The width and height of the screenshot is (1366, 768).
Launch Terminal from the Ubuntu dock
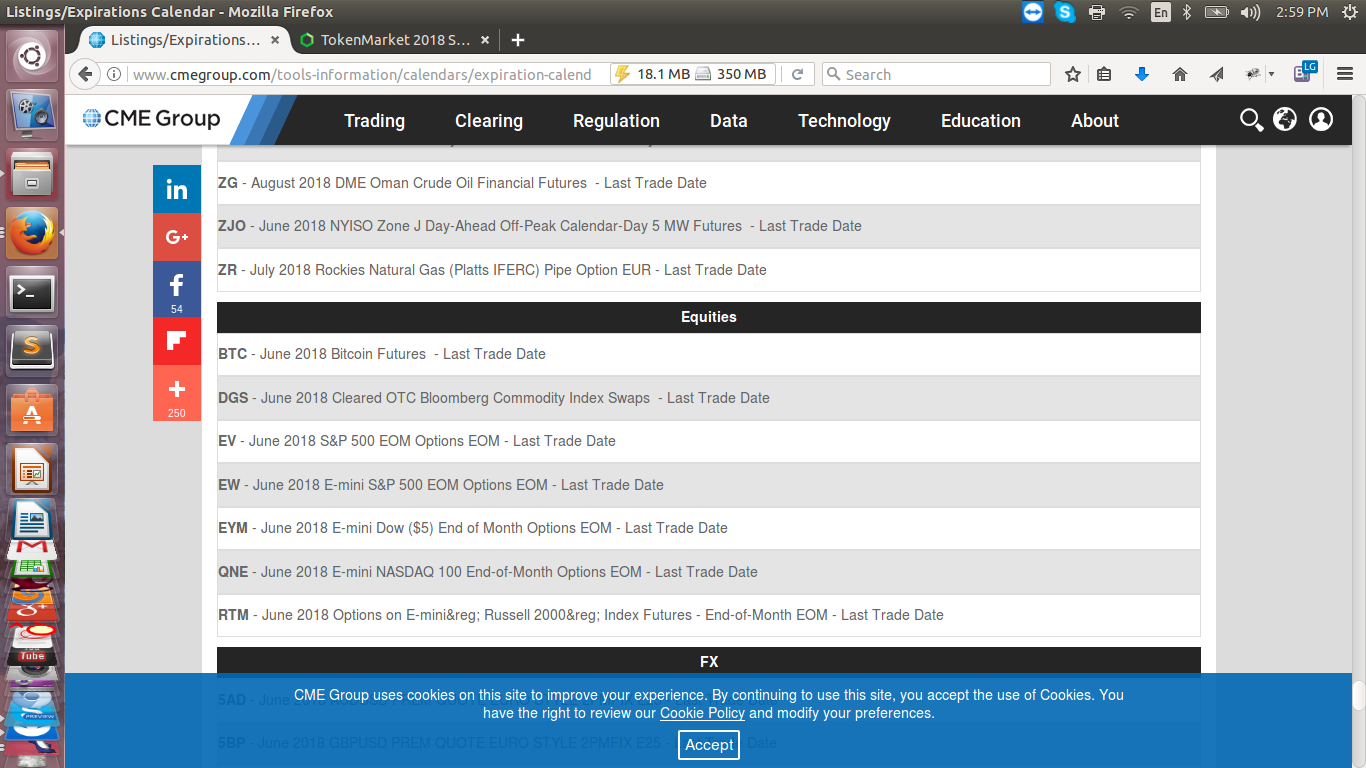tap(32, 292)
